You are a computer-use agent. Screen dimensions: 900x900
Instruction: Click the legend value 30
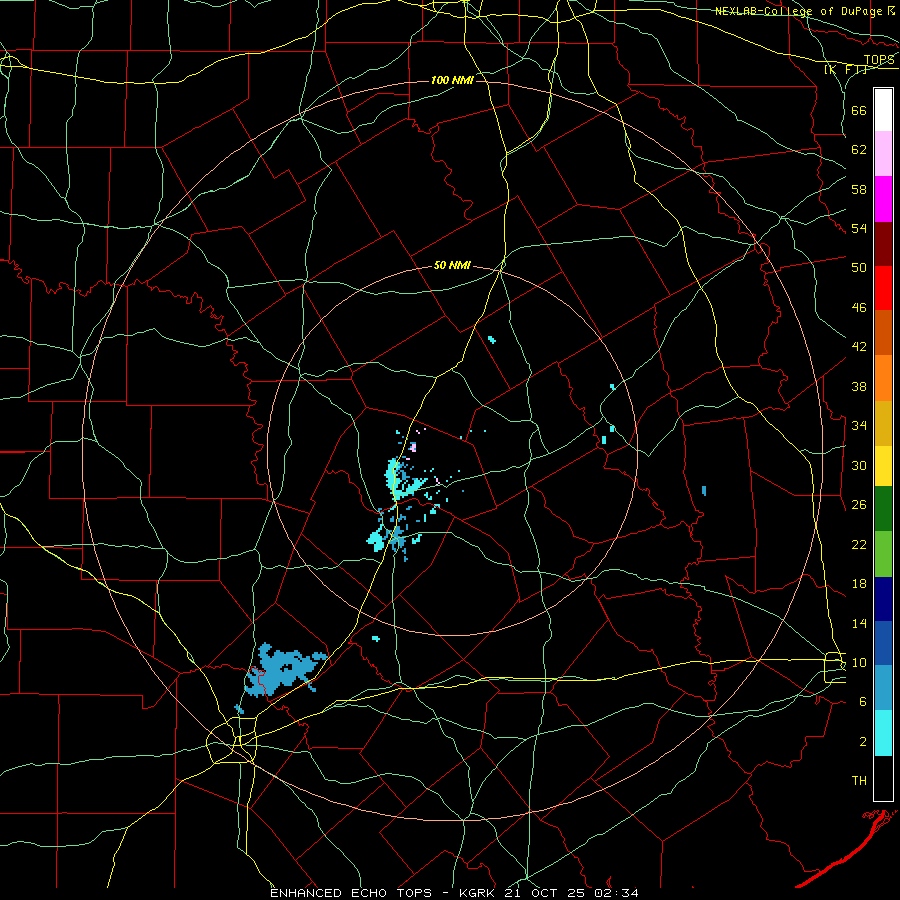pyautogui.click(x=859, y=465)
